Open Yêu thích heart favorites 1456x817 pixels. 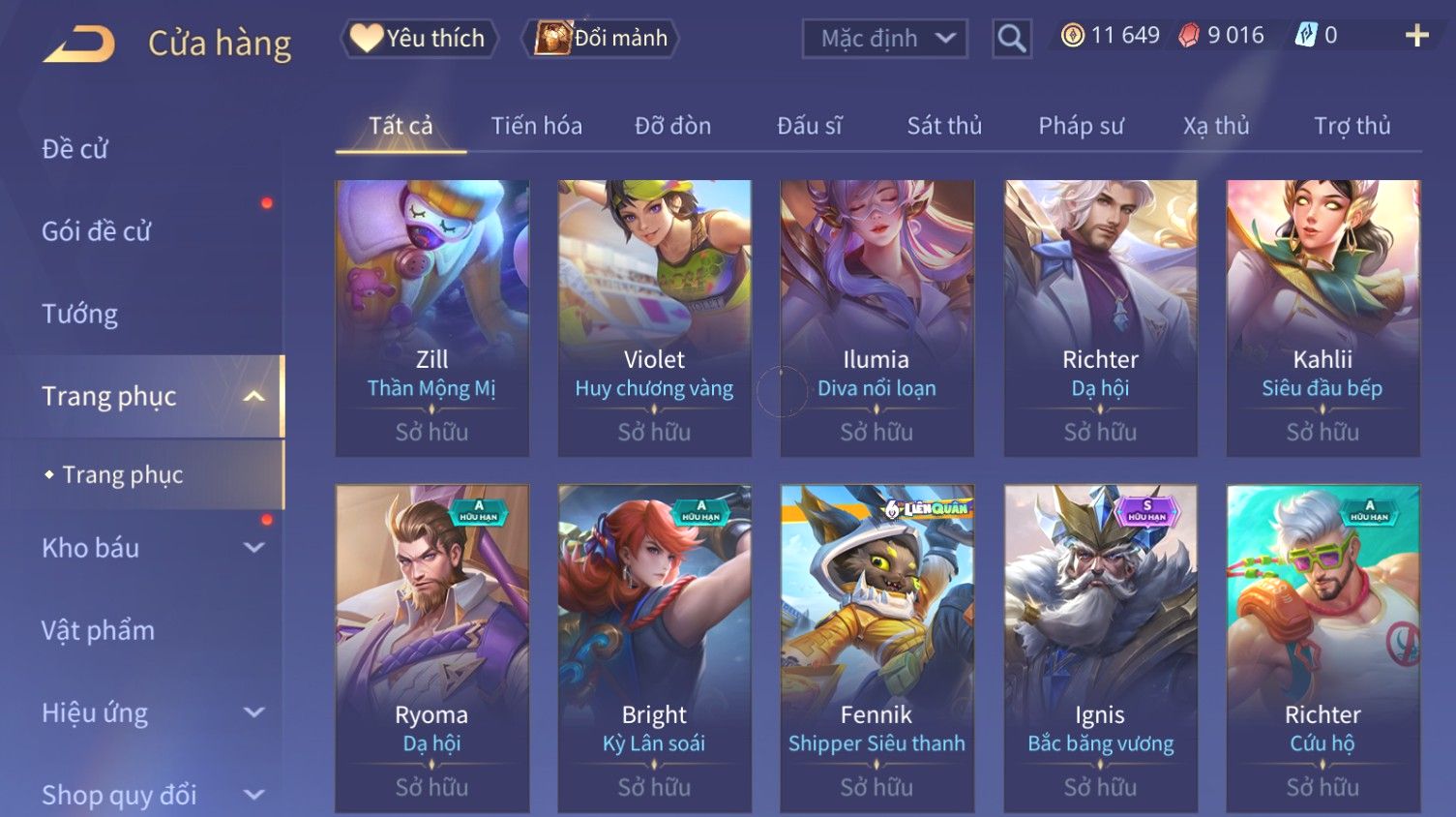[x=418, y=38]
